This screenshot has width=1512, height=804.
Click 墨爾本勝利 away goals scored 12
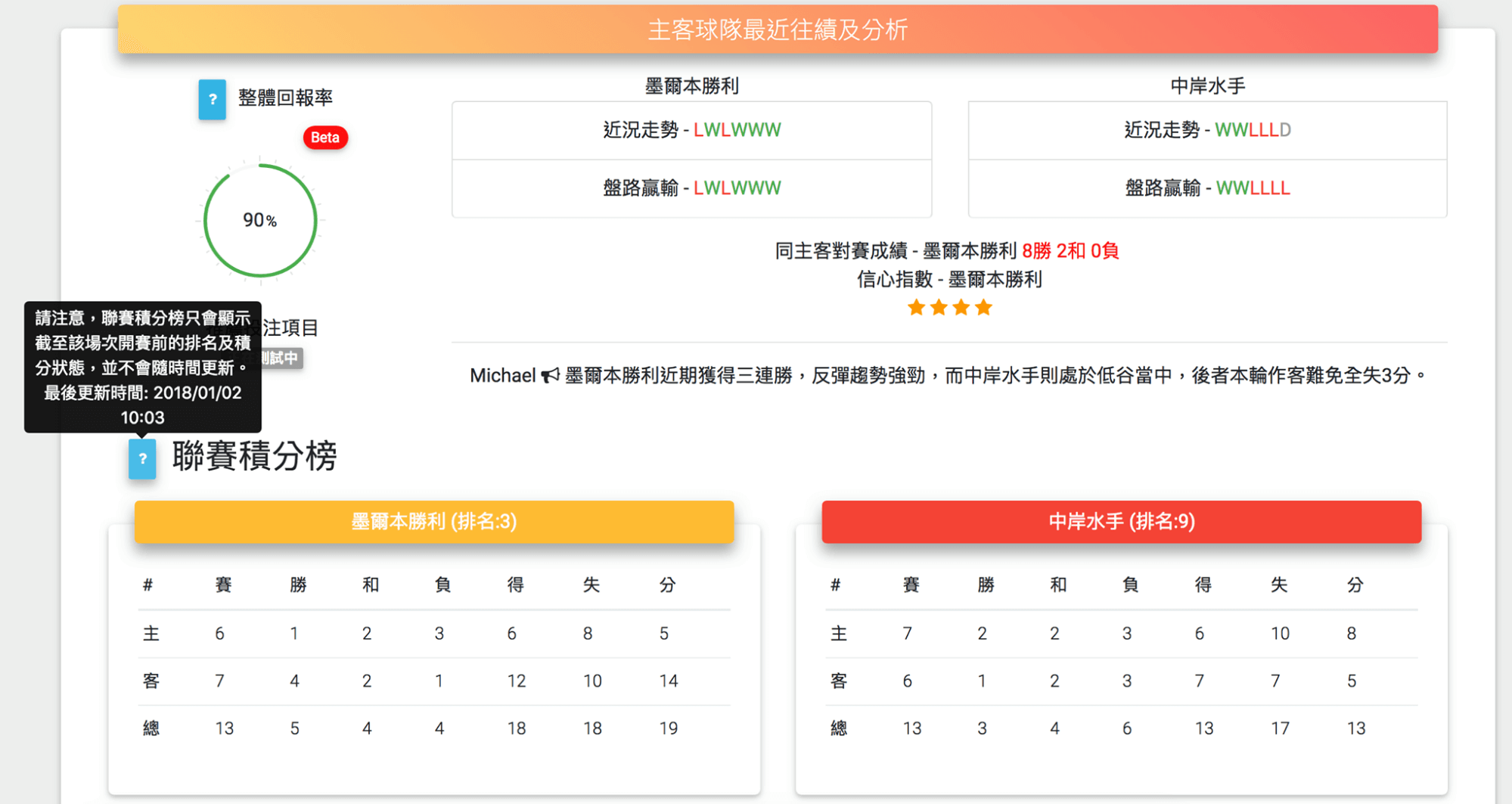tap(517, 681)
